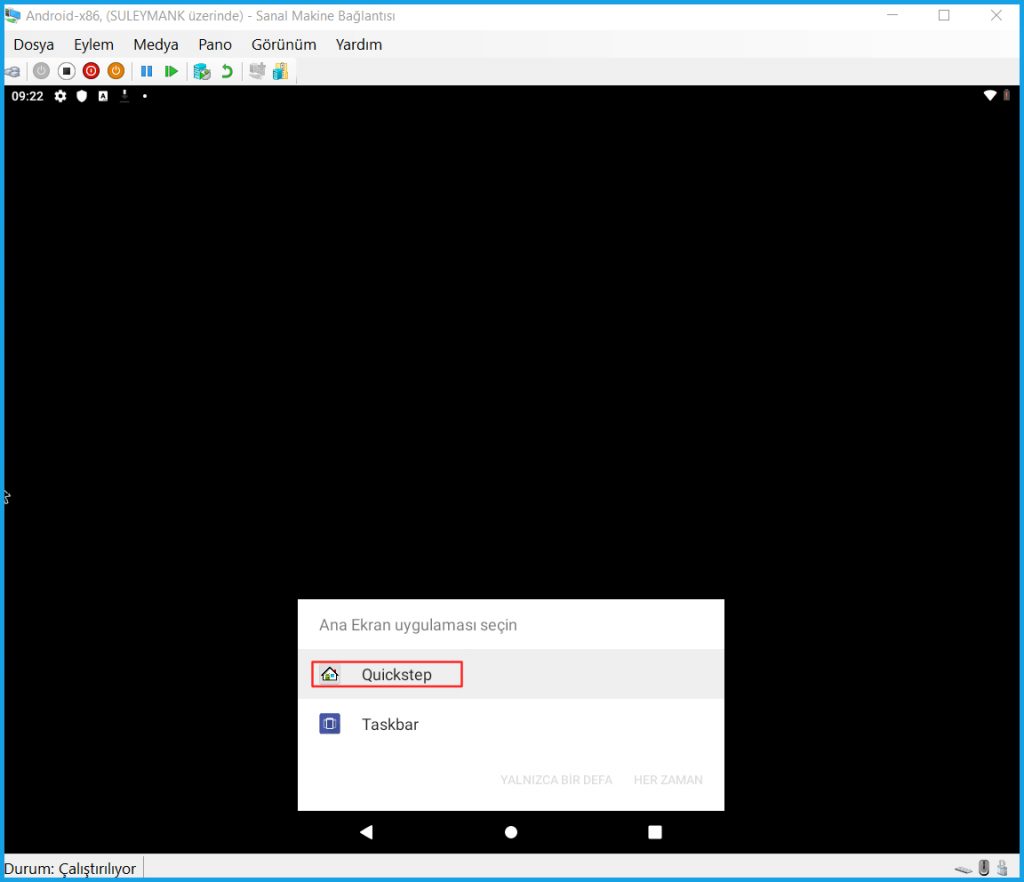The image size is (1024, 882).
Task: Open the Medya menu
Action: 155,44
